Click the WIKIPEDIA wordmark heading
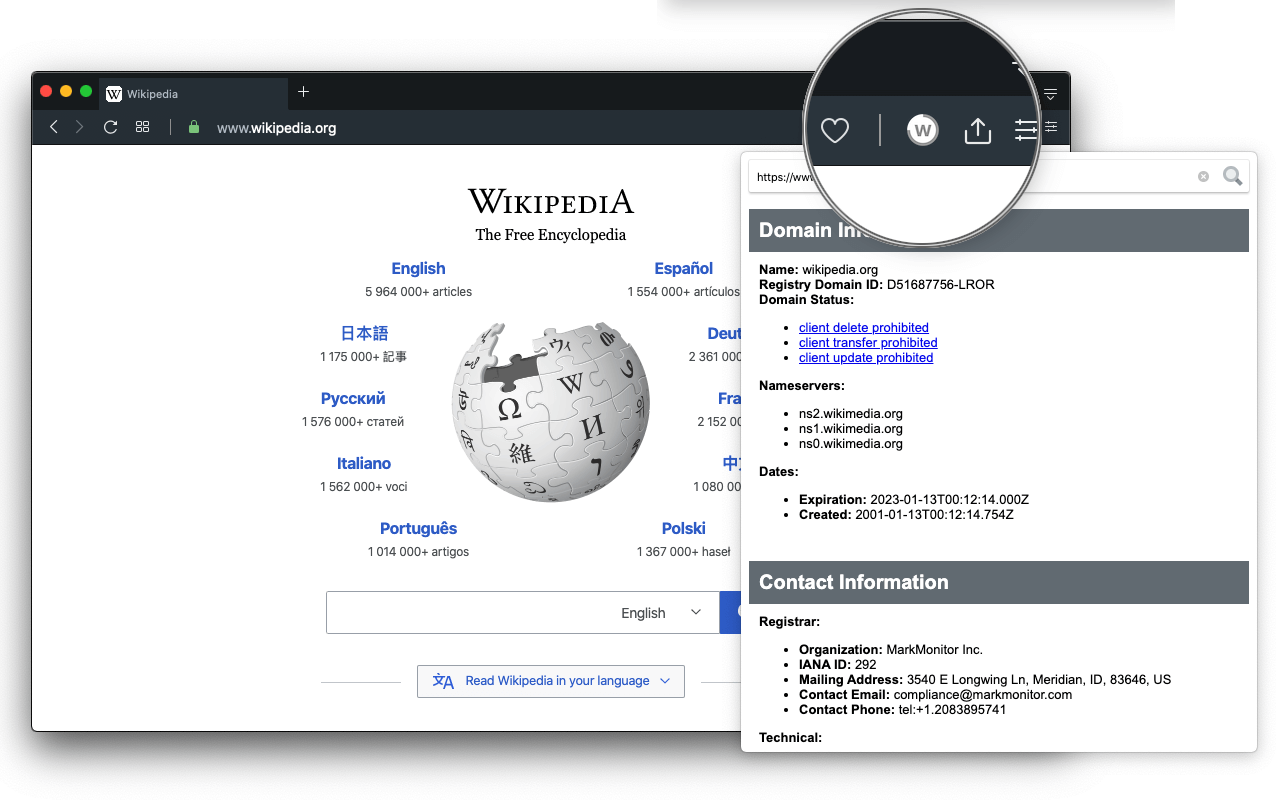This screenshot has width=1280, height=800. tap(551, 201)
